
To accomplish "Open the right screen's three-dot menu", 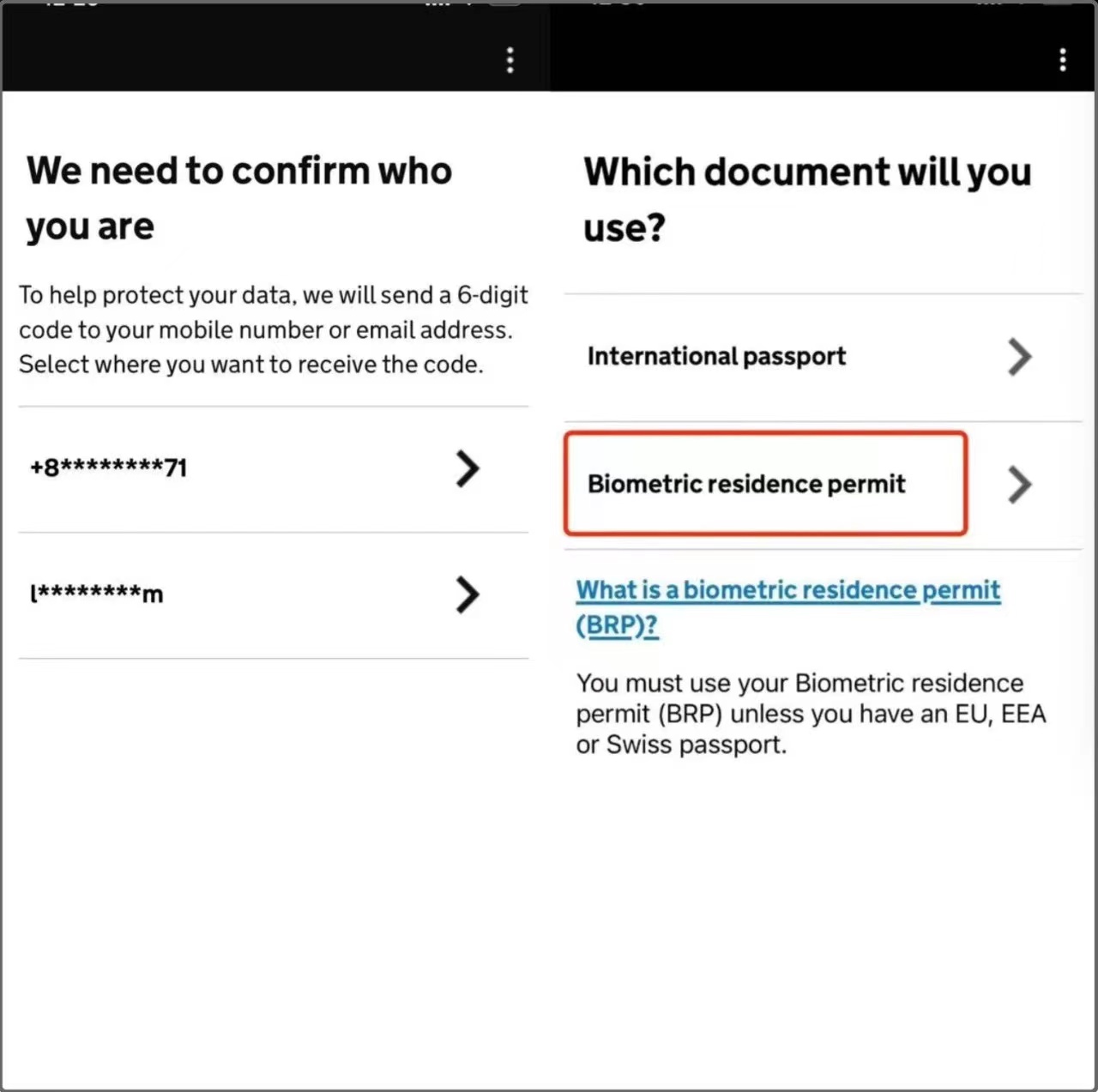I will 1063,60.
